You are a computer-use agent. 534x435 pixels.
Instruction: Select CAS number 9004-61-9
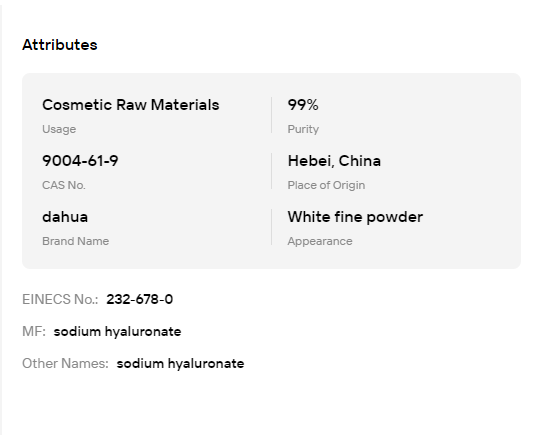[80, 161]
